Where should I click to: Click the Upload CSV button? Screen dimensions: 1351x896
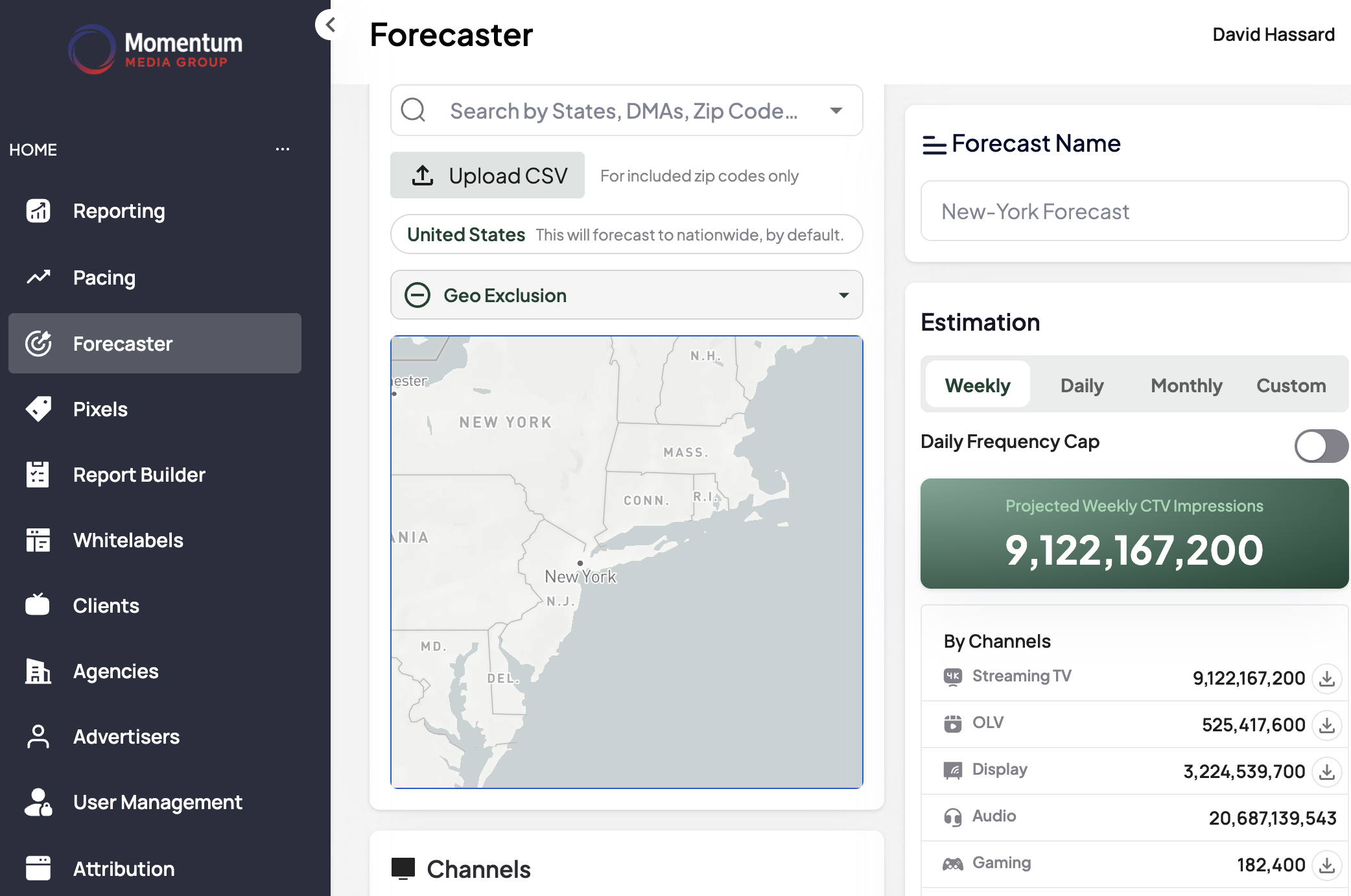488,176
